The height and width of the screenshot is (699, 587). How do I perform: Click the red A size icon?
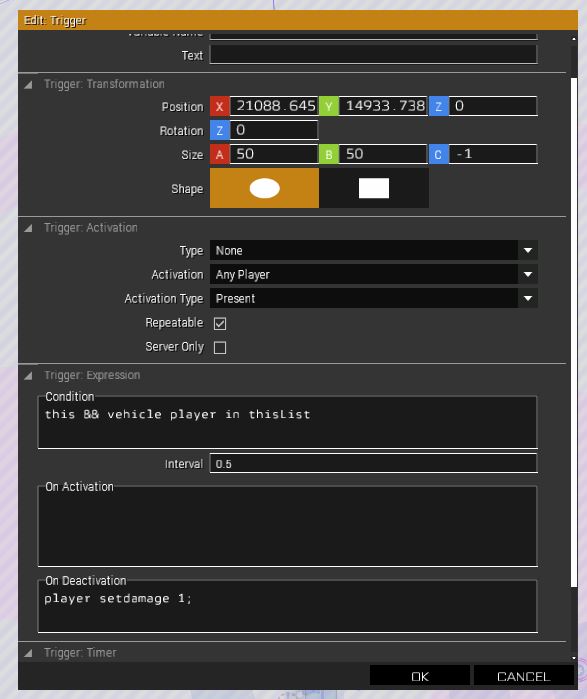pos(220,155)
